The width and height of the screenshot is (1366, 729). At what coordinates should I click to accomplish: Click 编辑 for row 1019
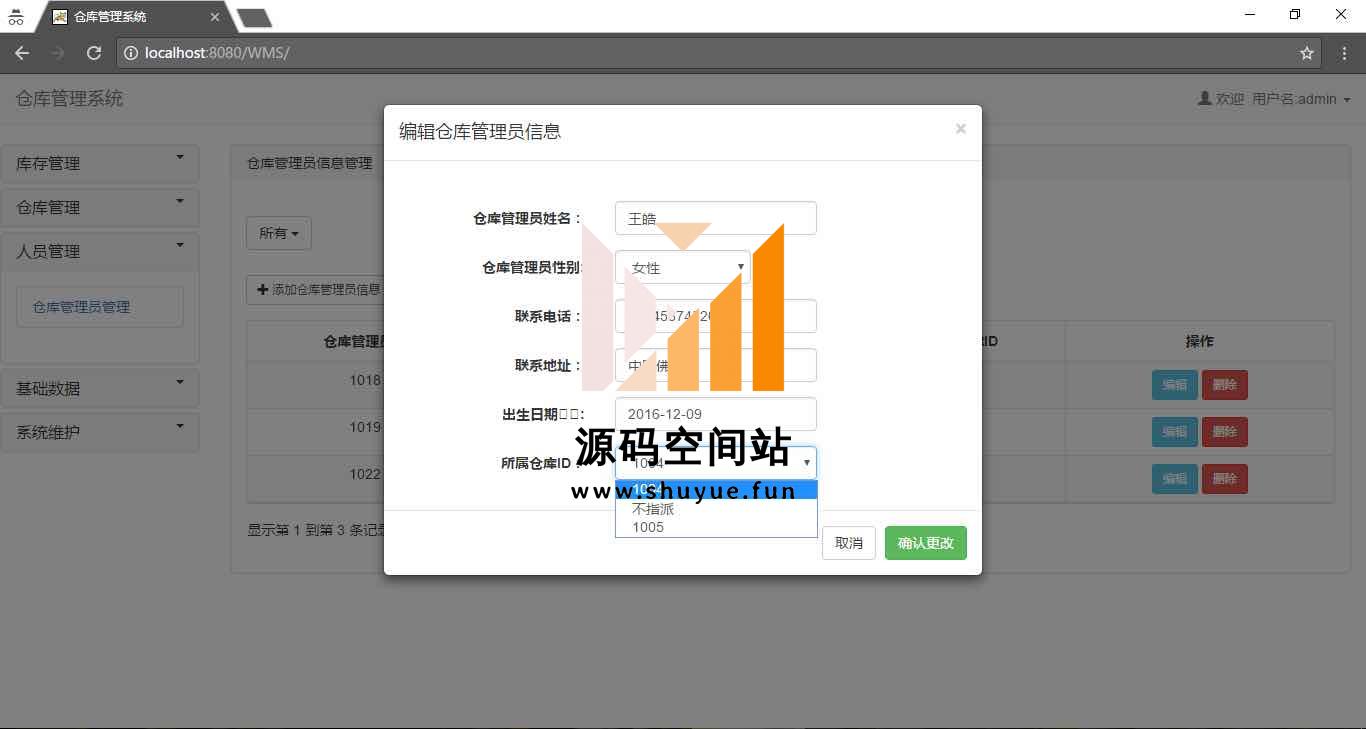1174,432
